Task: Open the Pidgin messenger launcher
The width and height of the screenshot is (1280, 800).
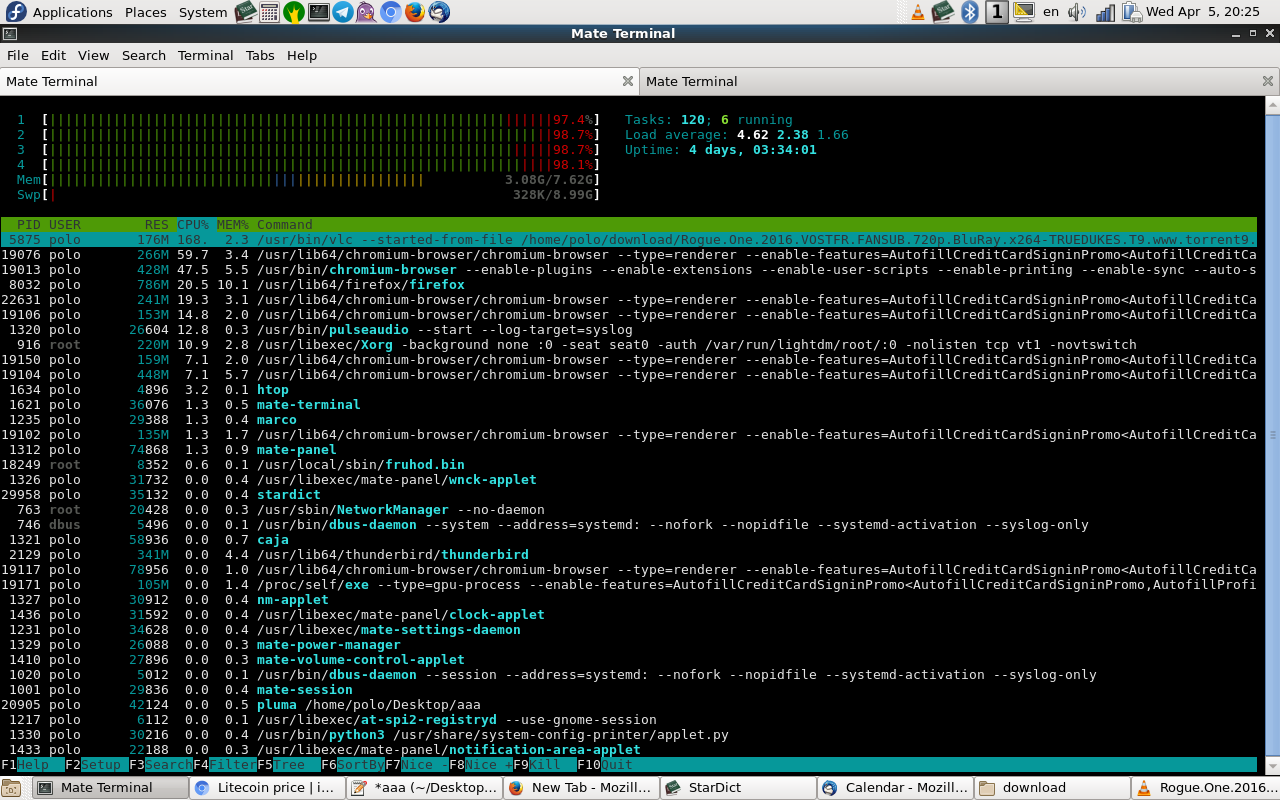Action: (x=366, y=12)
